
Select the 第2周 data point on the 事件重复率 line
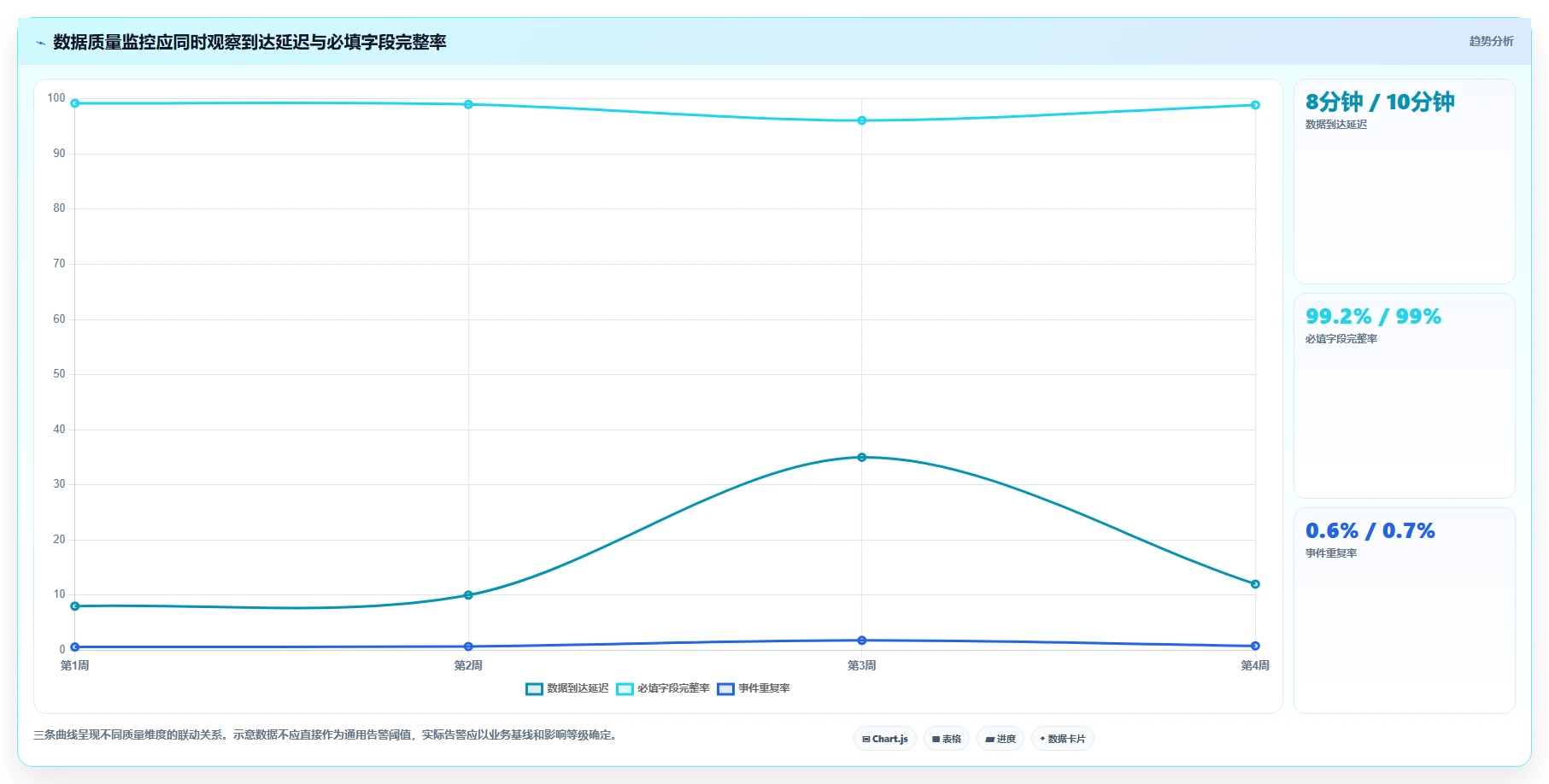[x=468, y=647]
